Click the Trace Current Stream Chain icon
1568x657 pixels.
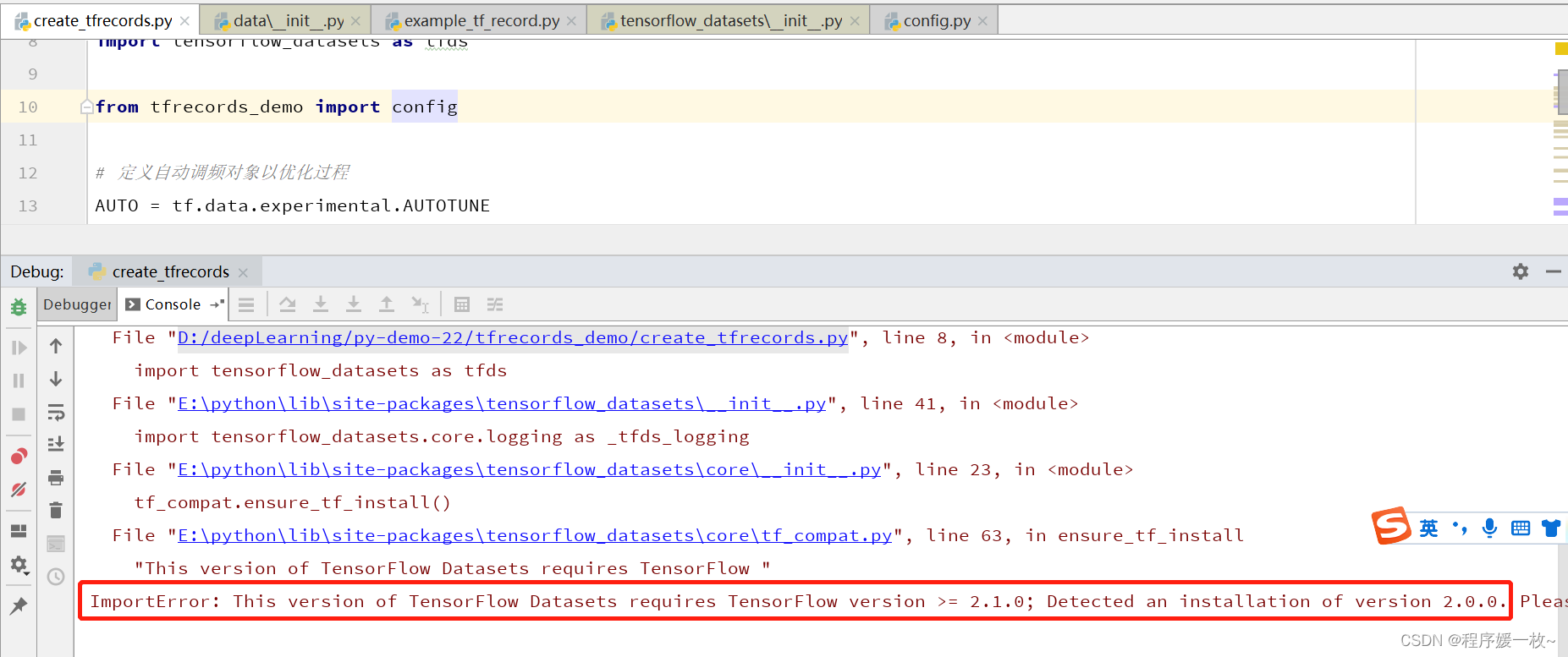point(495,304)
